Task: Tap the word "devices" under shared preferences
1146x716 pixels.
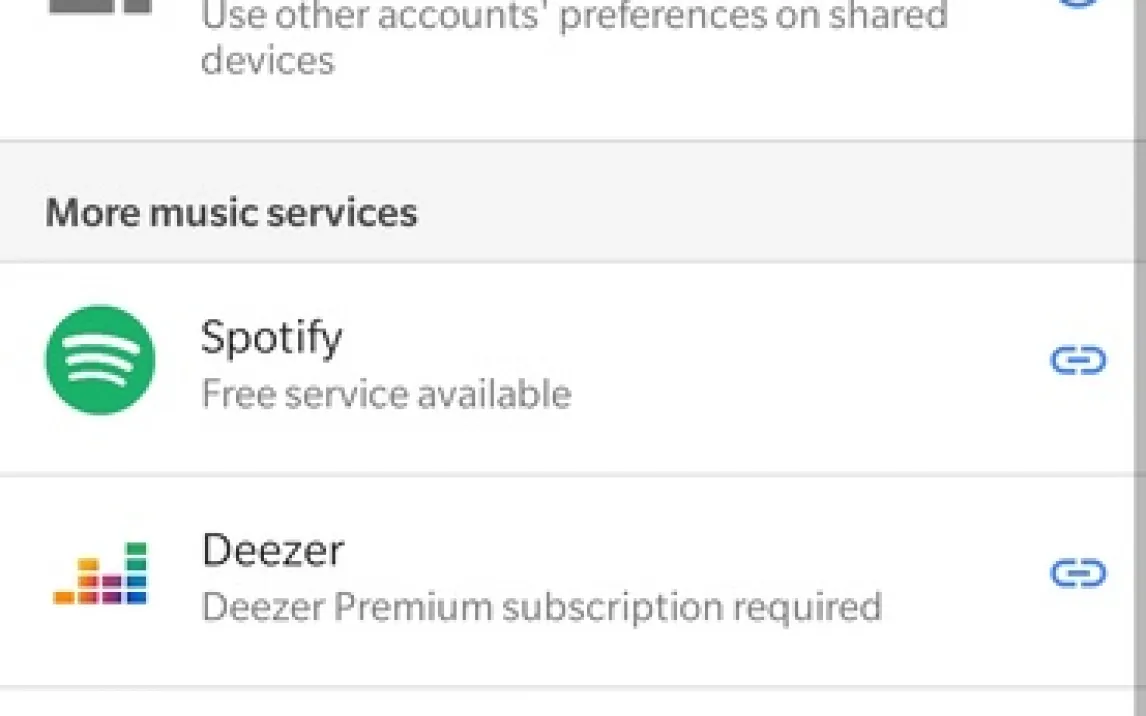Action: [267, 60]
